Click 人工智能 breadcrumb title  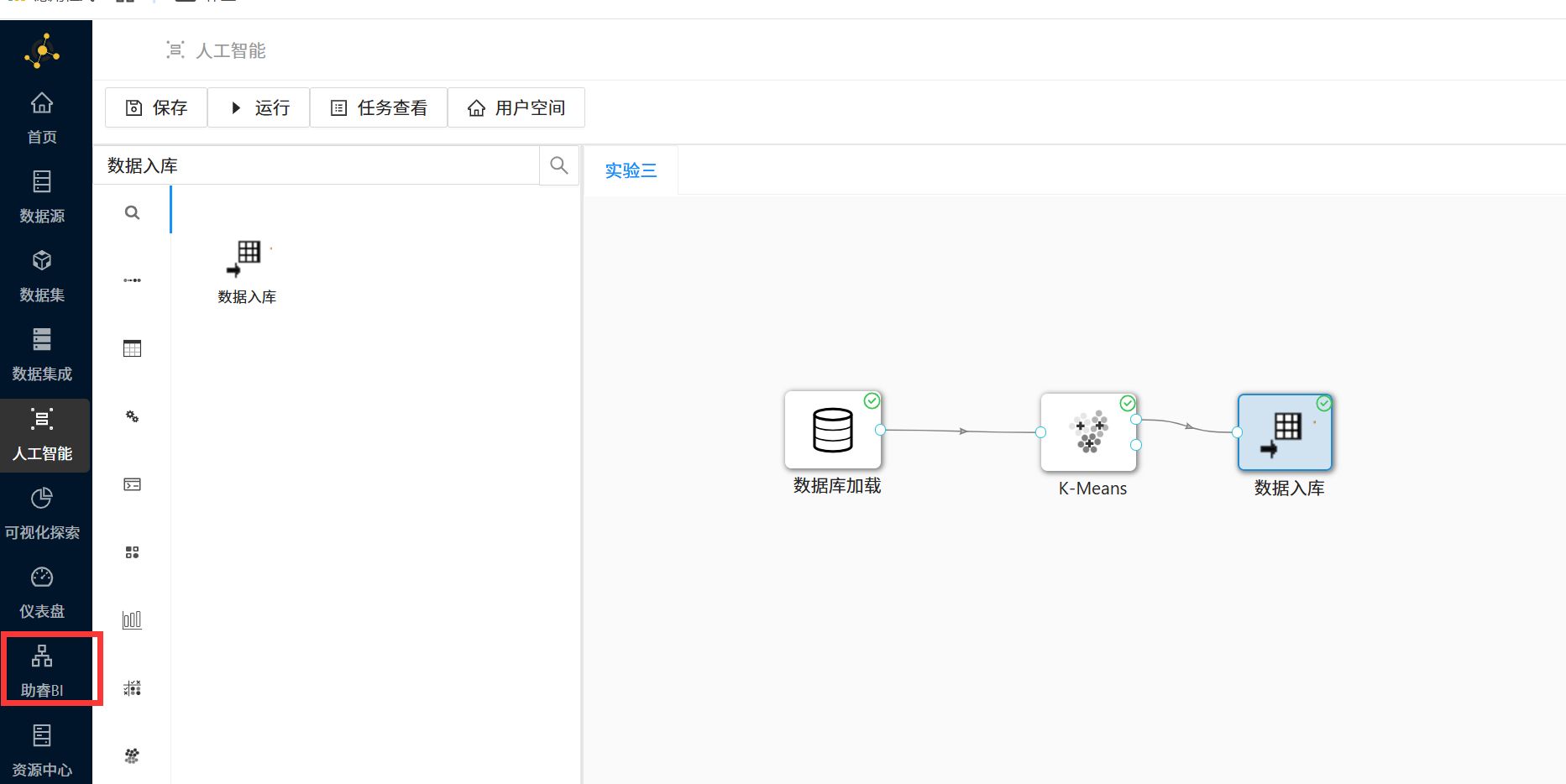pyautogui.click(x=231, y=50)
